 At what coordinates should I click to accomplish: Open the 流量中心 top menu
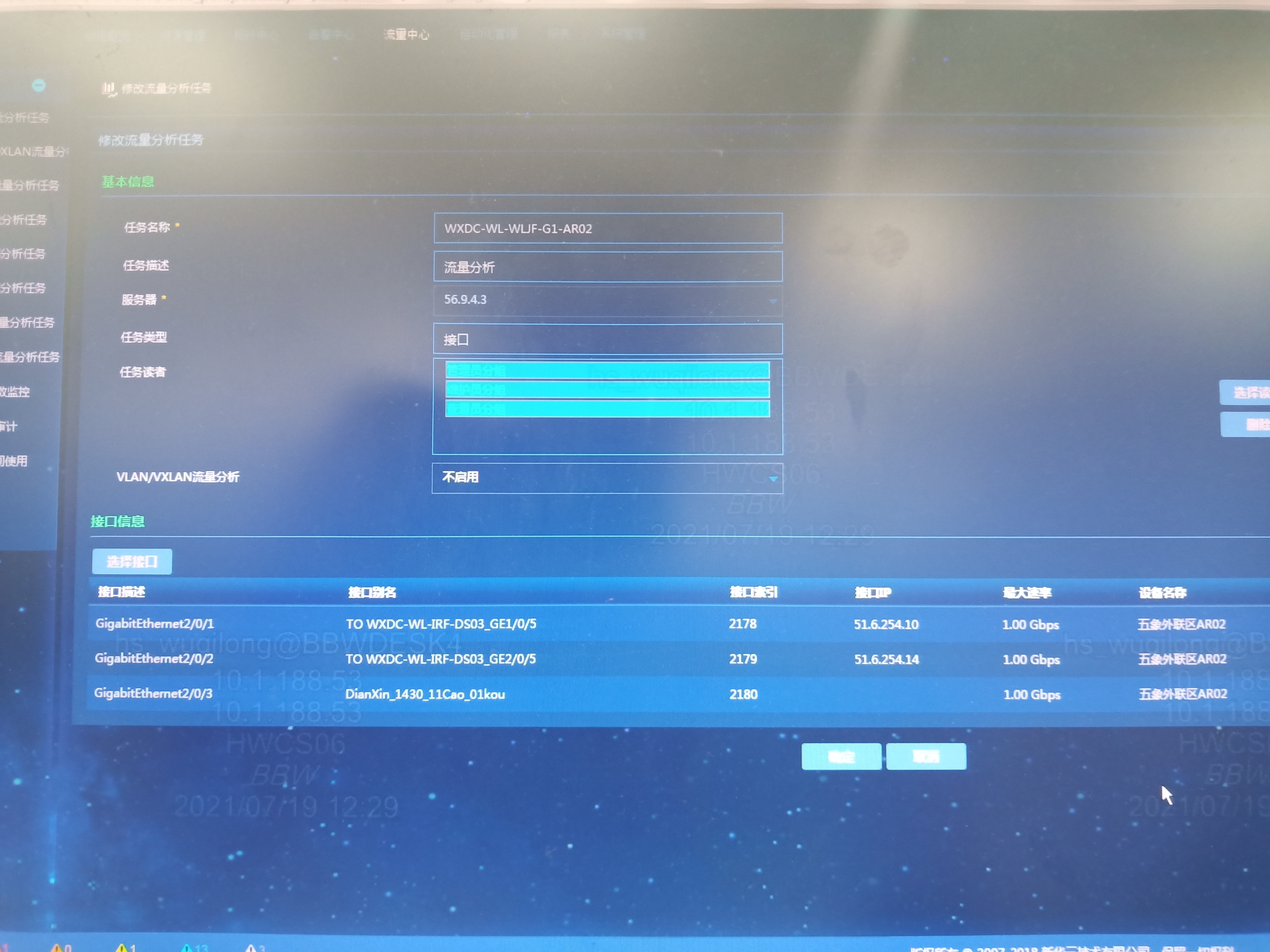(406, 34)
